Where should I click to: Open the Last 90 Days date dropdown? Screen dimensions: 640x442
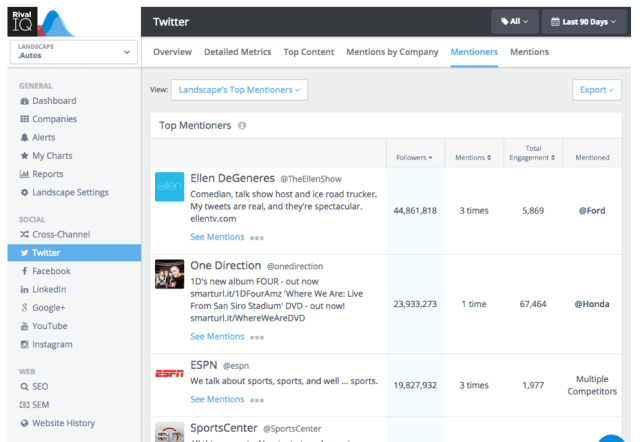tap(584, 22)
